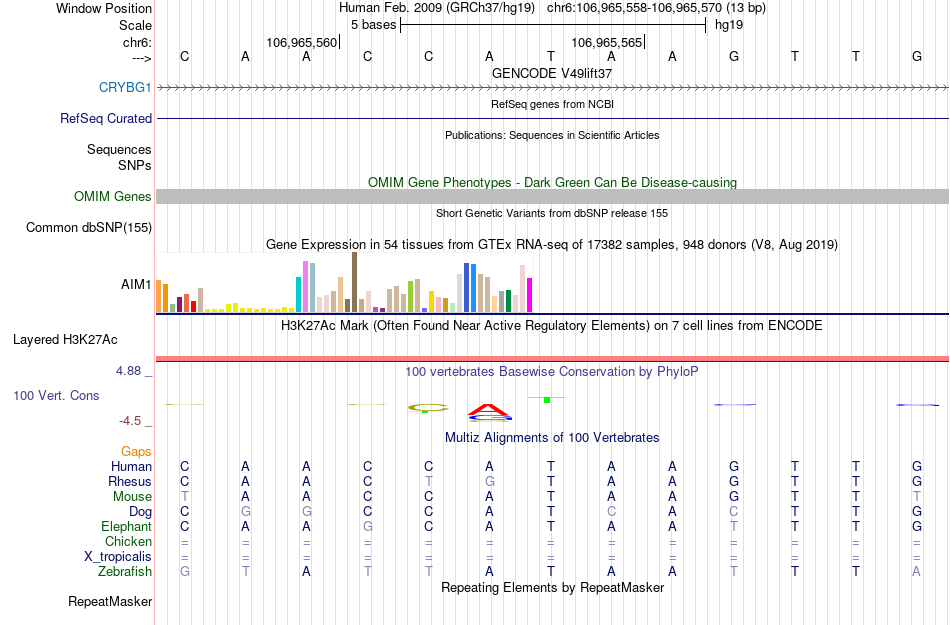
Task: Click the Zebrafish species row label
Action: point(125,571)
